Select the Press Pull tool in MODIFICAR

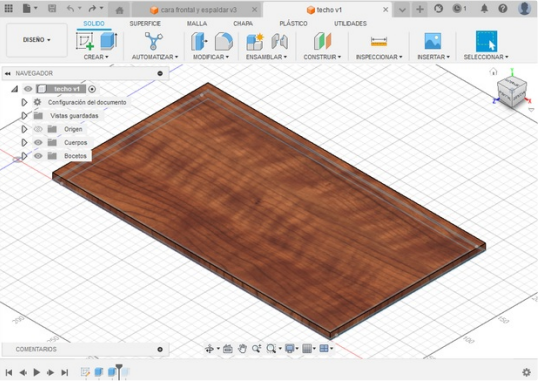tap(199, 41)
